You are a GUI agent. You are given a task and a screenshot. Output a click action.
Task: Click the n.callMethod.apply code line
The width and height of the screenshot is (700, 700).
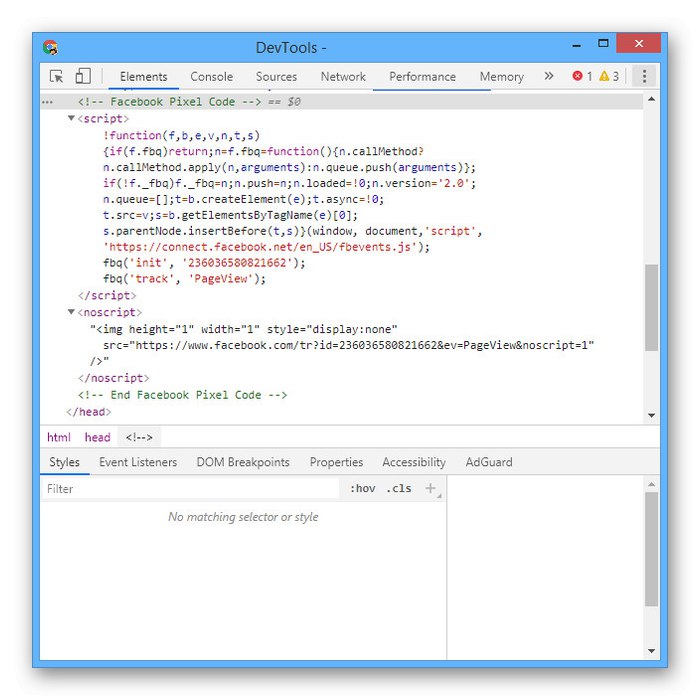[289, 167]
